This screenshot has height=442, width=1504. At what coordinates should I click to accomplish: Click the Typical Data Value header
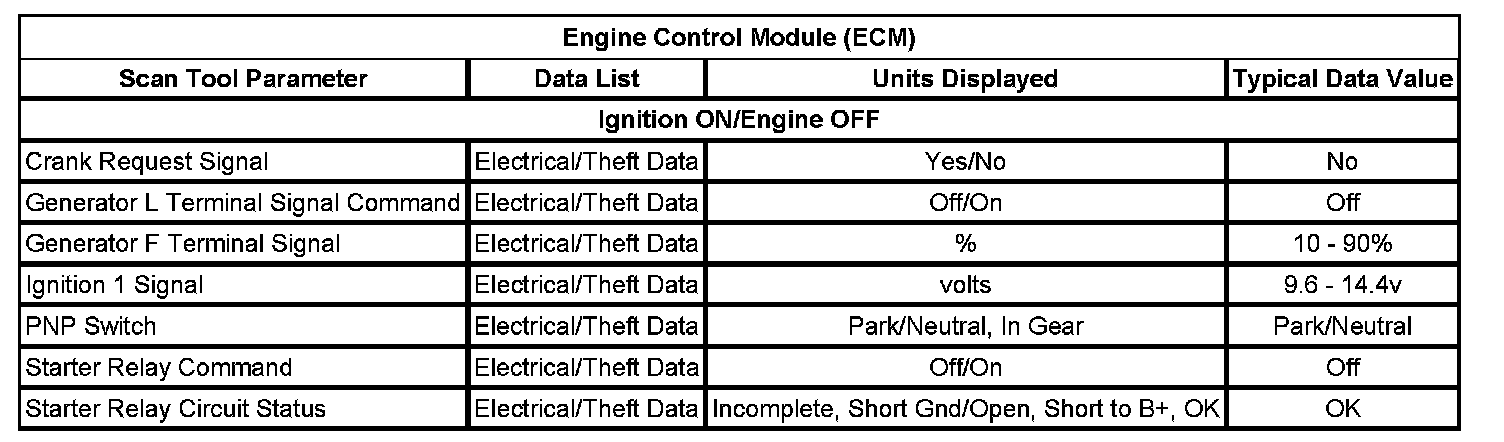[1342, 78]
